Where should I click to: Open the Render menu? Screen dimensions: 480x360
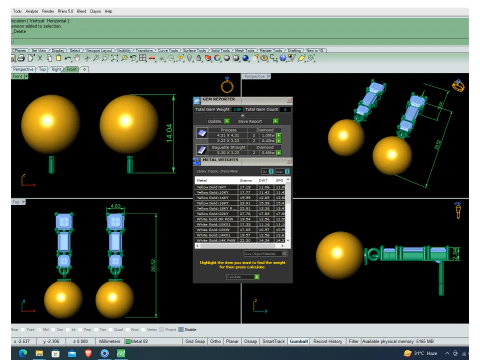[48, 11]
